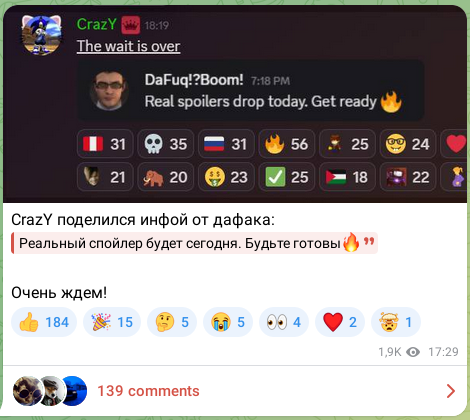Click the "The wait is over" link
This screenshot has width=470, height=420.
pyautogui.click(x=129, y=46)
